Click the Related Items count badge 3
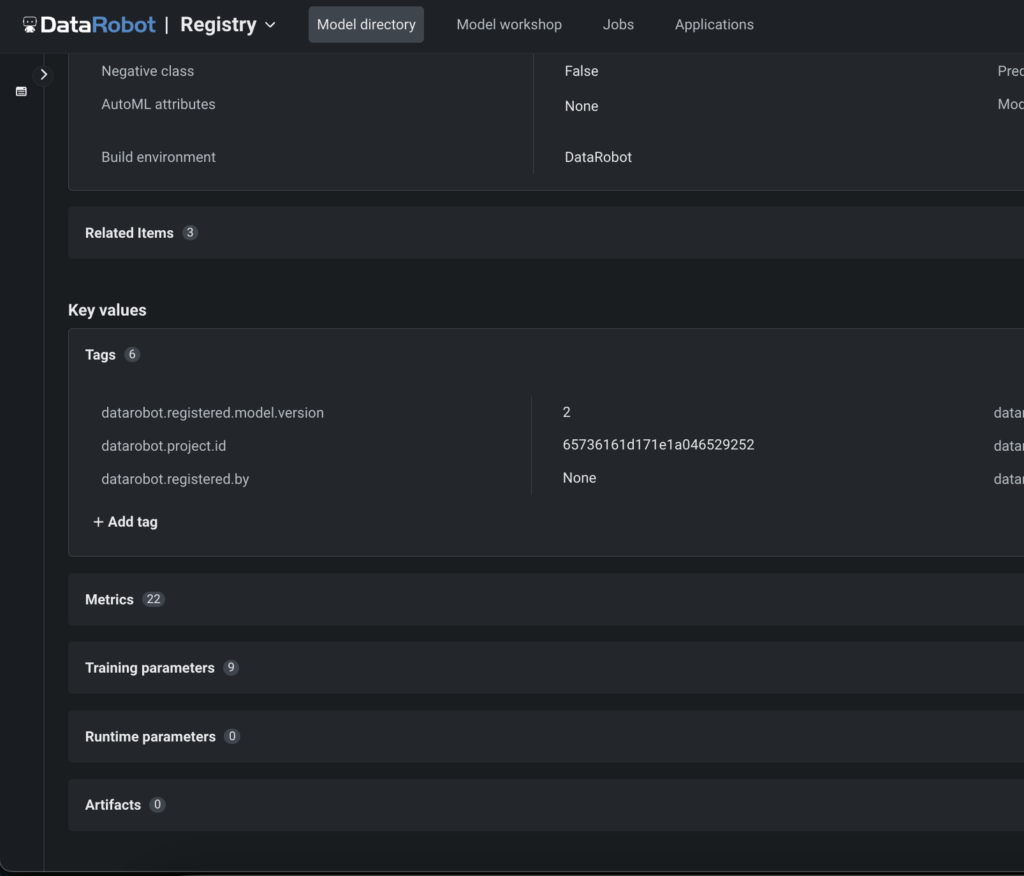This screenshot has width=1024, height=876. click(190, 233)
